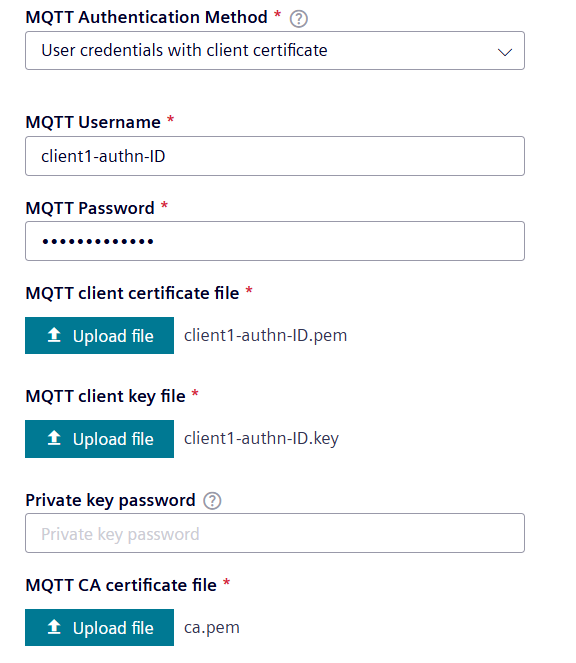576x663 pixels.
Task: Select the client1-authn-ID.key file name
Action: (261, 439)
